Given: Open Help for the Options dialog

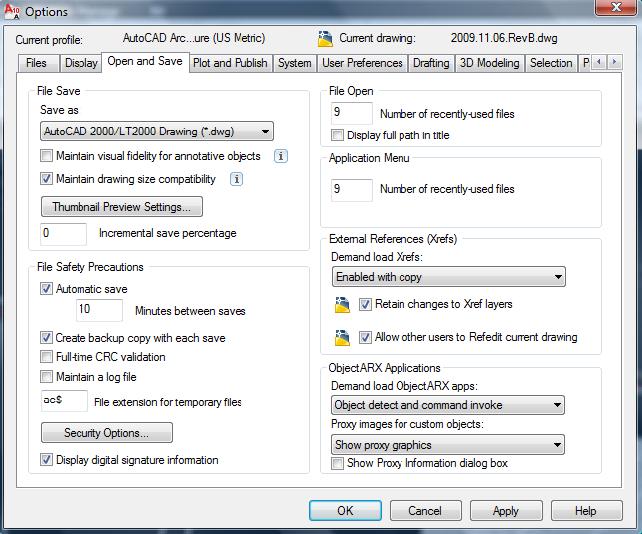Looking at the screenshot, I should pos(586,511).
